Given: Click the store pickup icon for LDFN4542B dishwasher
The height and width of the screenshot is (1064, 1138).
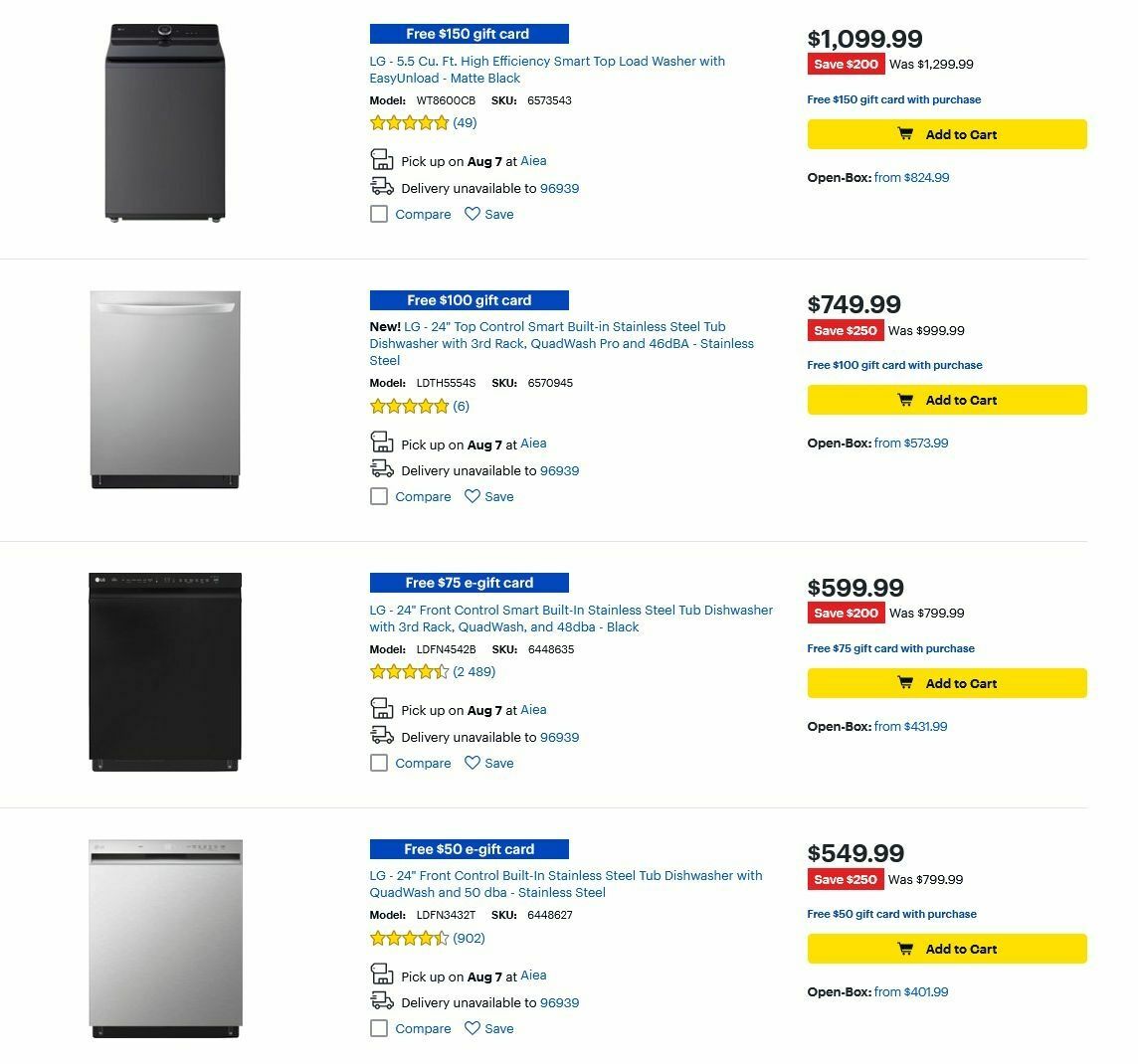Looking at the screenshot, I should click(381, 708).
